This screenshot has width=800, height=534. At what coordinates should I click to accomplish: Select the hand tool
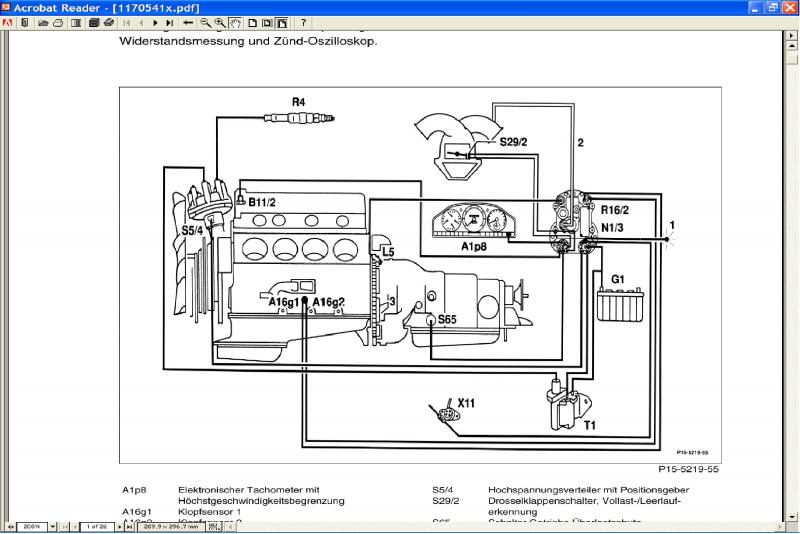coord(235,23)
